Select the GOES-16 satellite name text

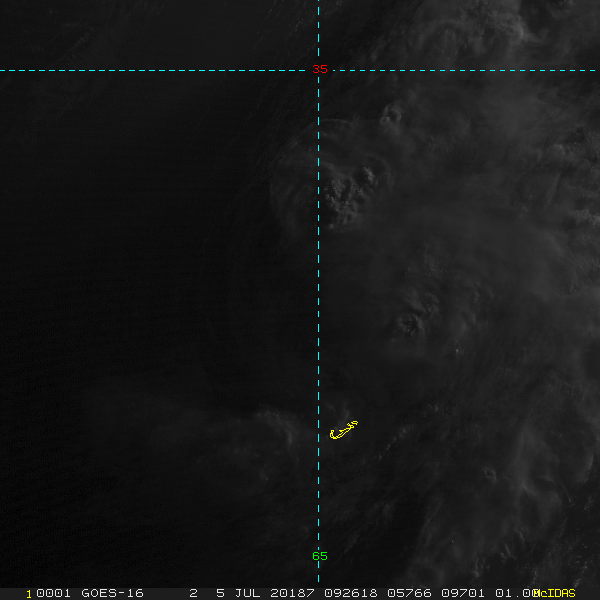click(x=112, y=593)
